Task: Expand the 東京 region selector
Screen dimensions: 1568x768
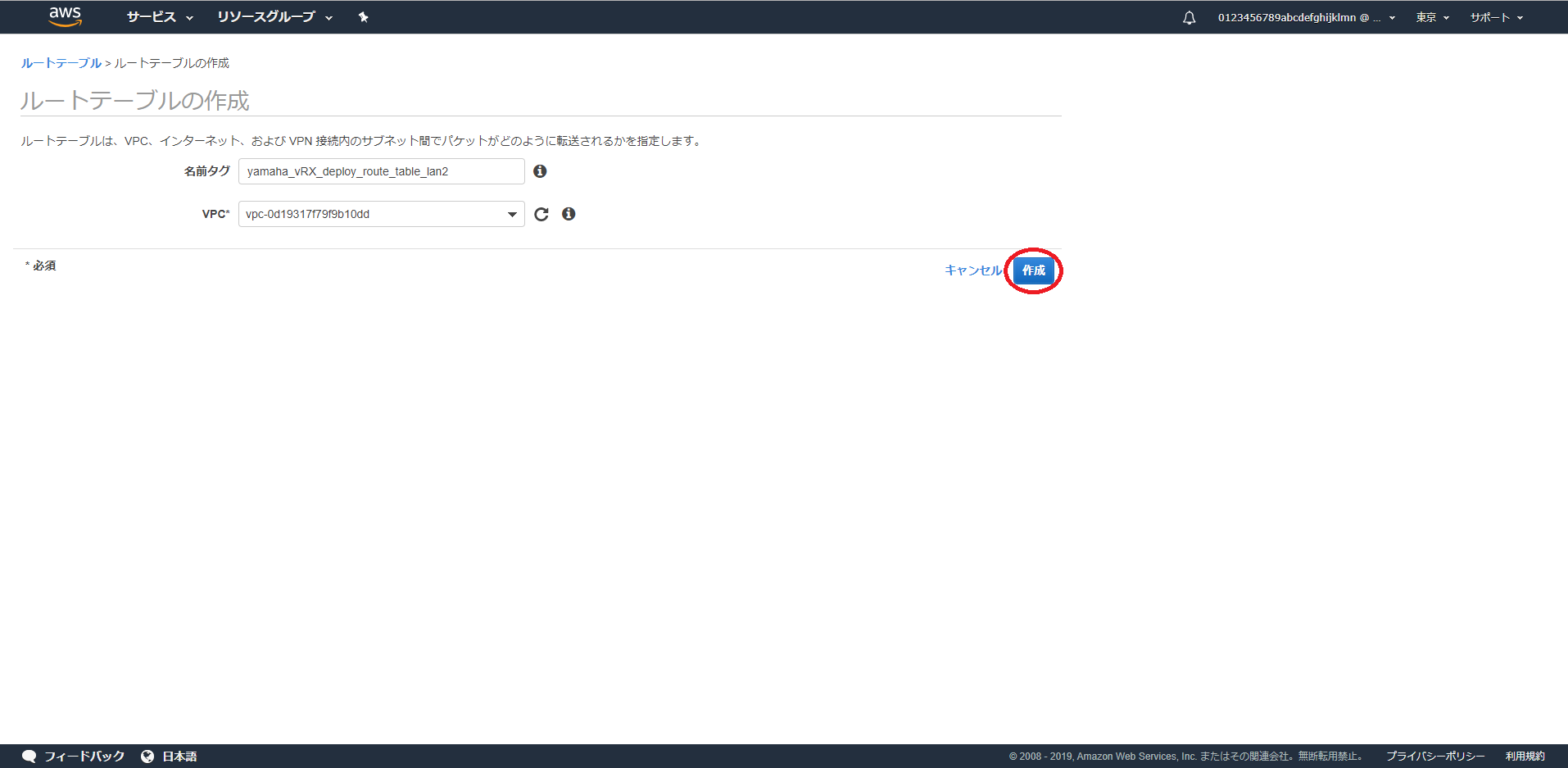Action: (x=1431, y=16)
